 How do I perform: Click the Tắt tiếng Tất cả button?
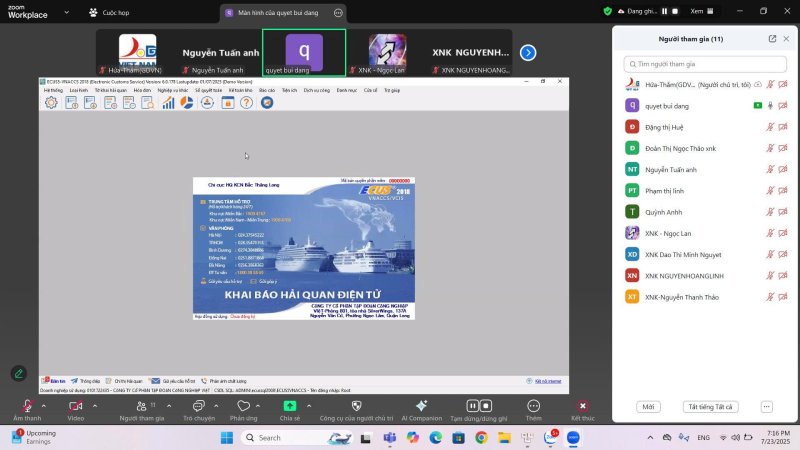(710, 407)
